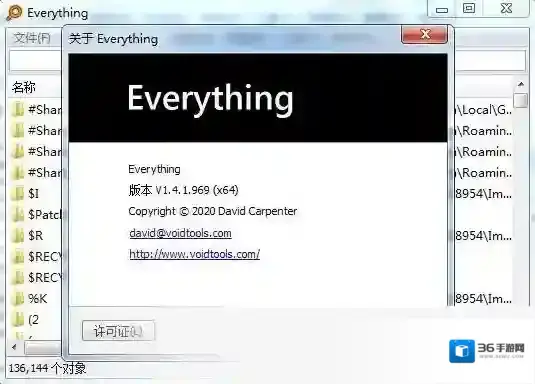This screenshot has width=535, height=384.
Task: Open the 文件(F) menu
Action: [32, 38]
